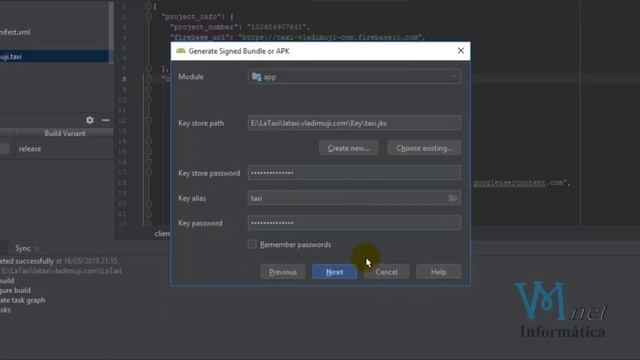This screenshot has width=640, height=360.
Task: Click the firebase_url line in the editor
Action: click(297, 37)
